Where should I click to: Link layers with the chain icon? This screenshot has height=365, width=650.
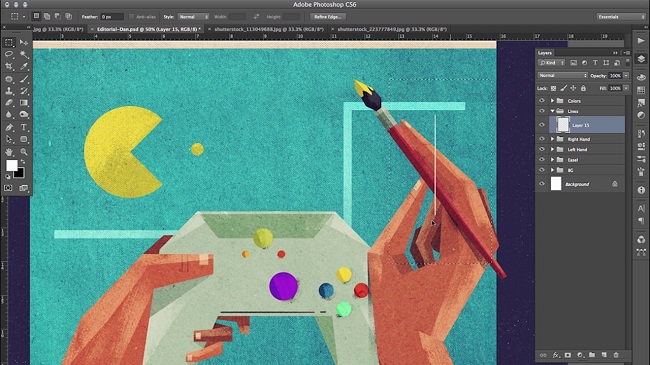point(543,355)
